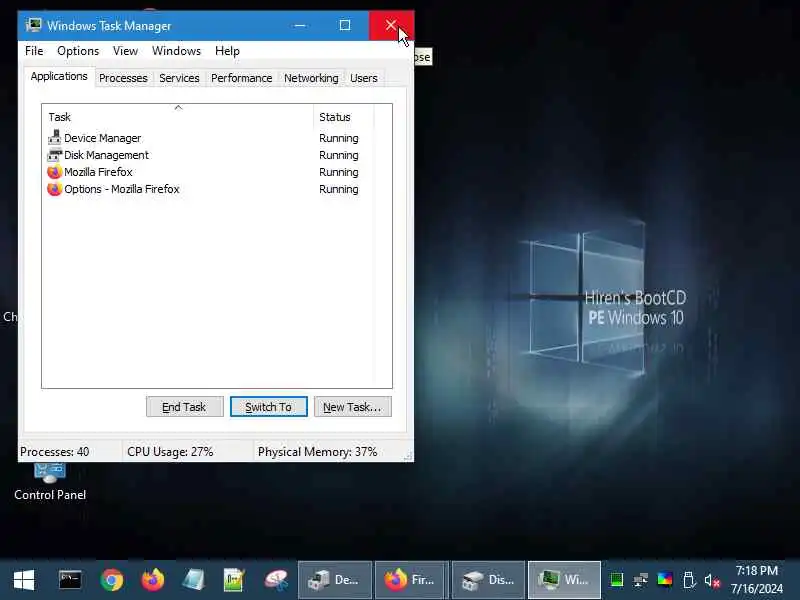800x600 pixels.
Task: Click the Device Manager task icon
Action: 55,138
